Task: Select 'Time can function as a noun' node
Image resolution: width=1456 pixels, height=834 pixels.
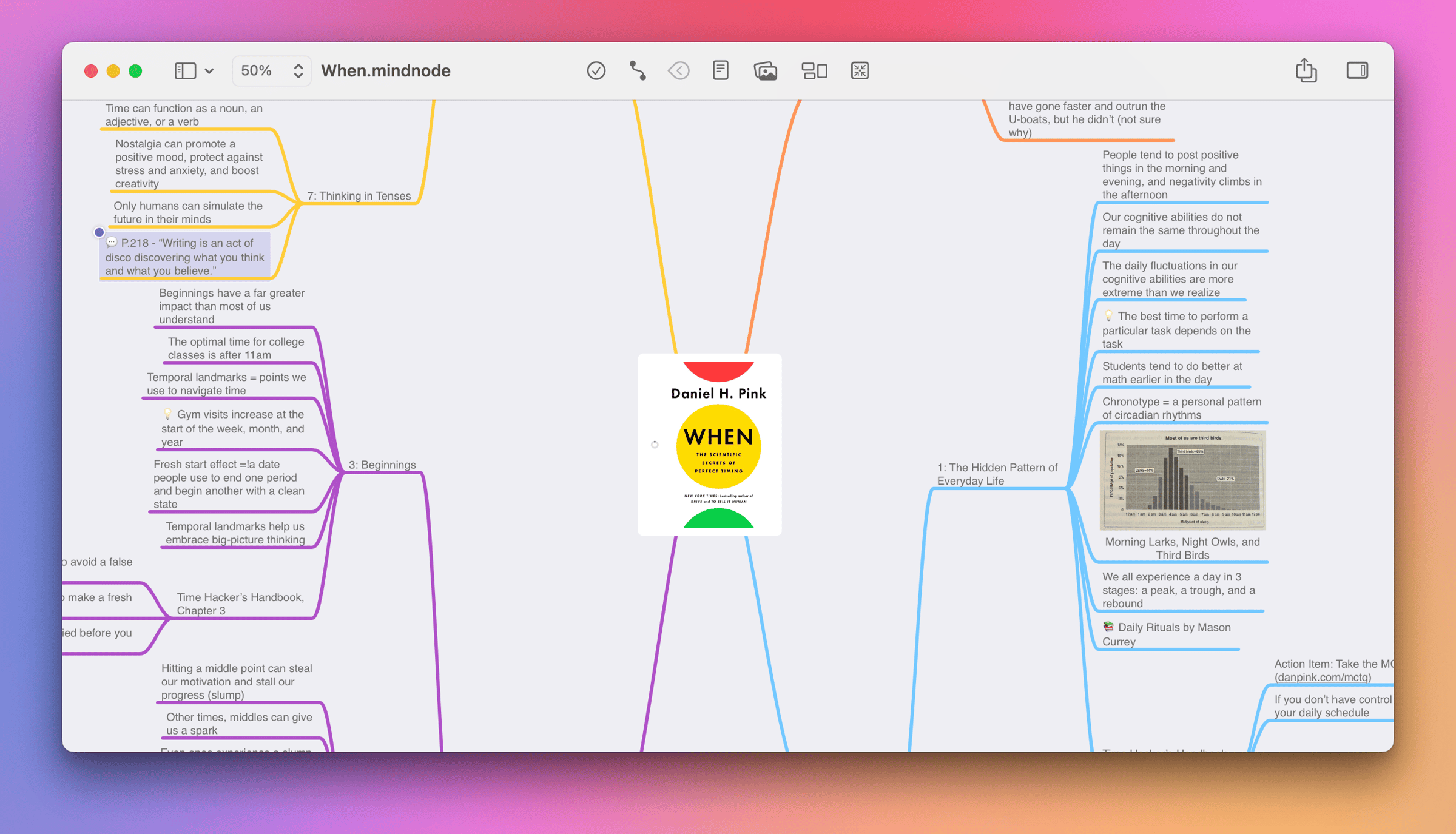Action: tap(184, 115)
